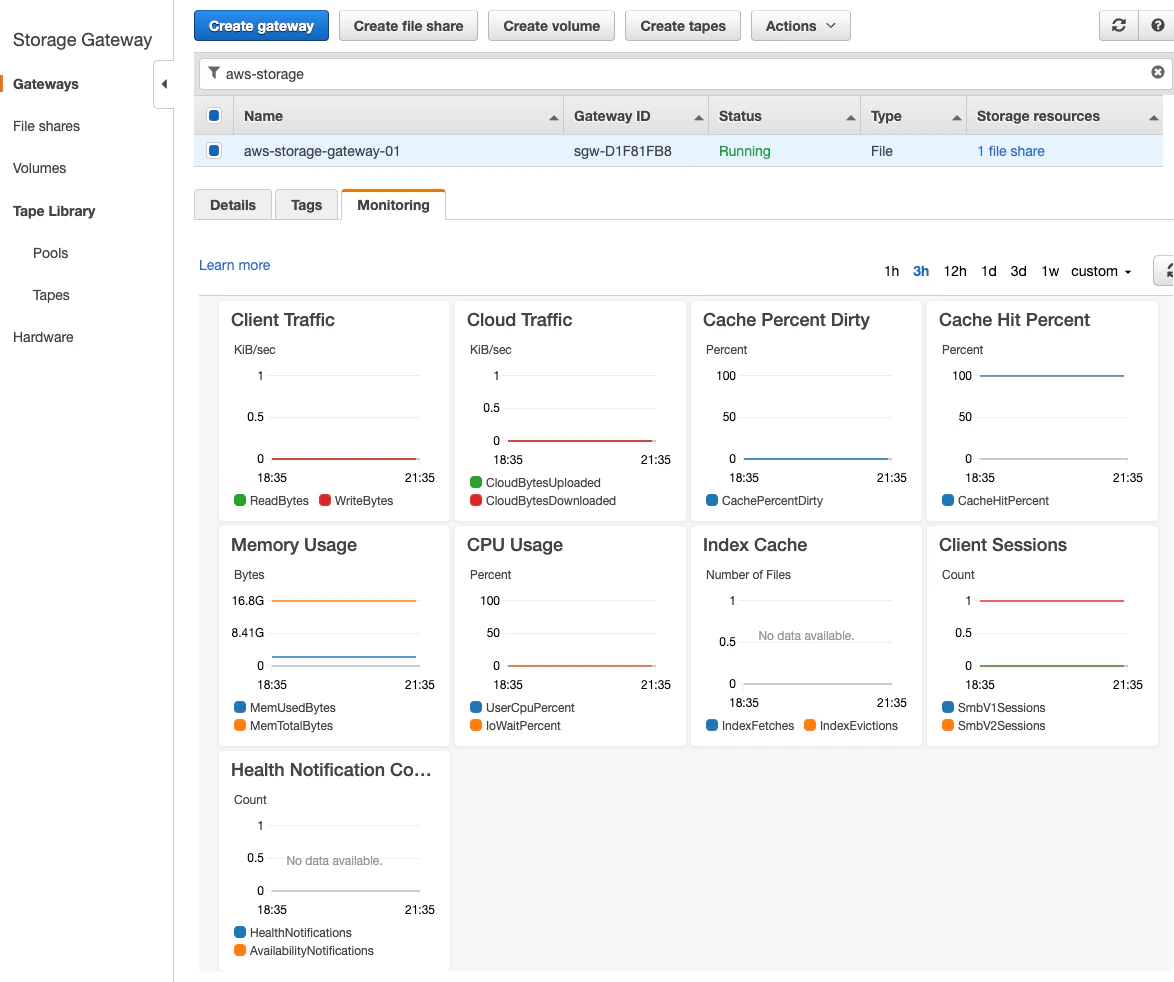1174x982 pixels.
Task: Select the 1w time range
Action: [1049, 271]
